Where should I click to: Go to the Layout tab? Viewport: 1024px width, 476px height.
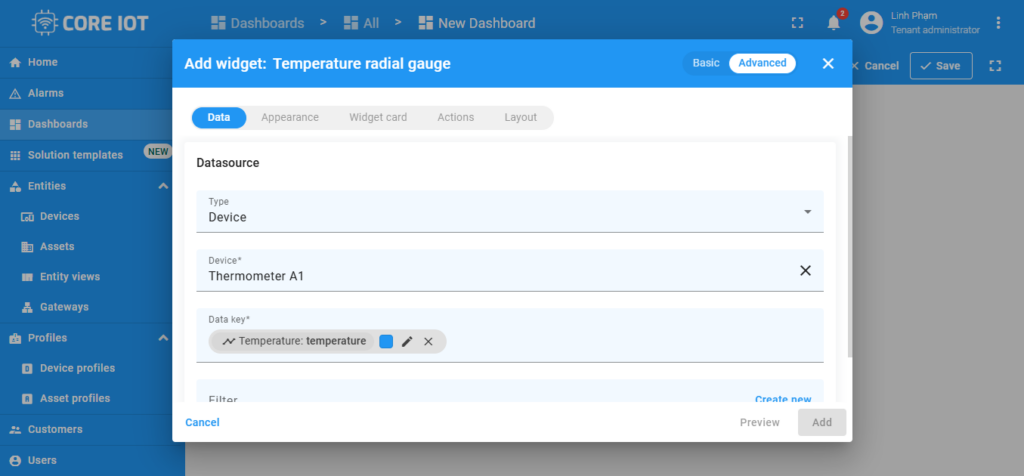coord(520,118)
